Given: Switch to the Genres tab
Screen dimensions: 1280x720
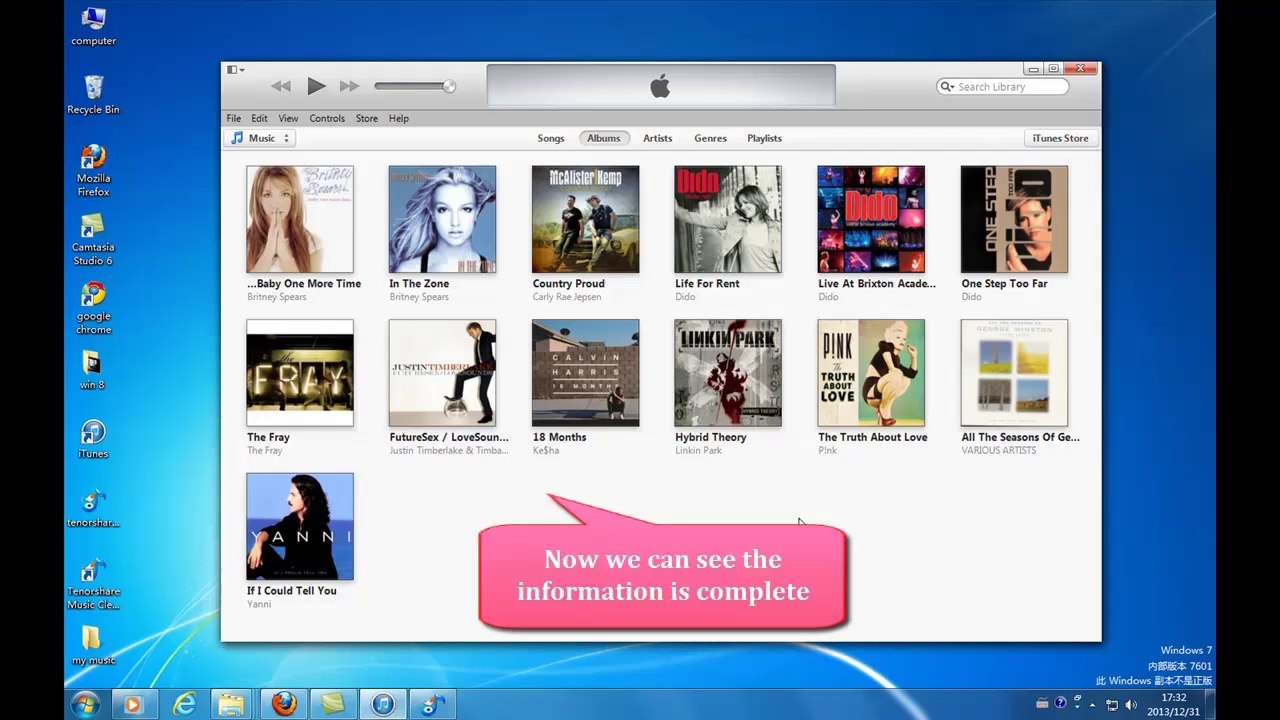Looking at the screenshot, I should pyautogui.click(x=710, y=138).
